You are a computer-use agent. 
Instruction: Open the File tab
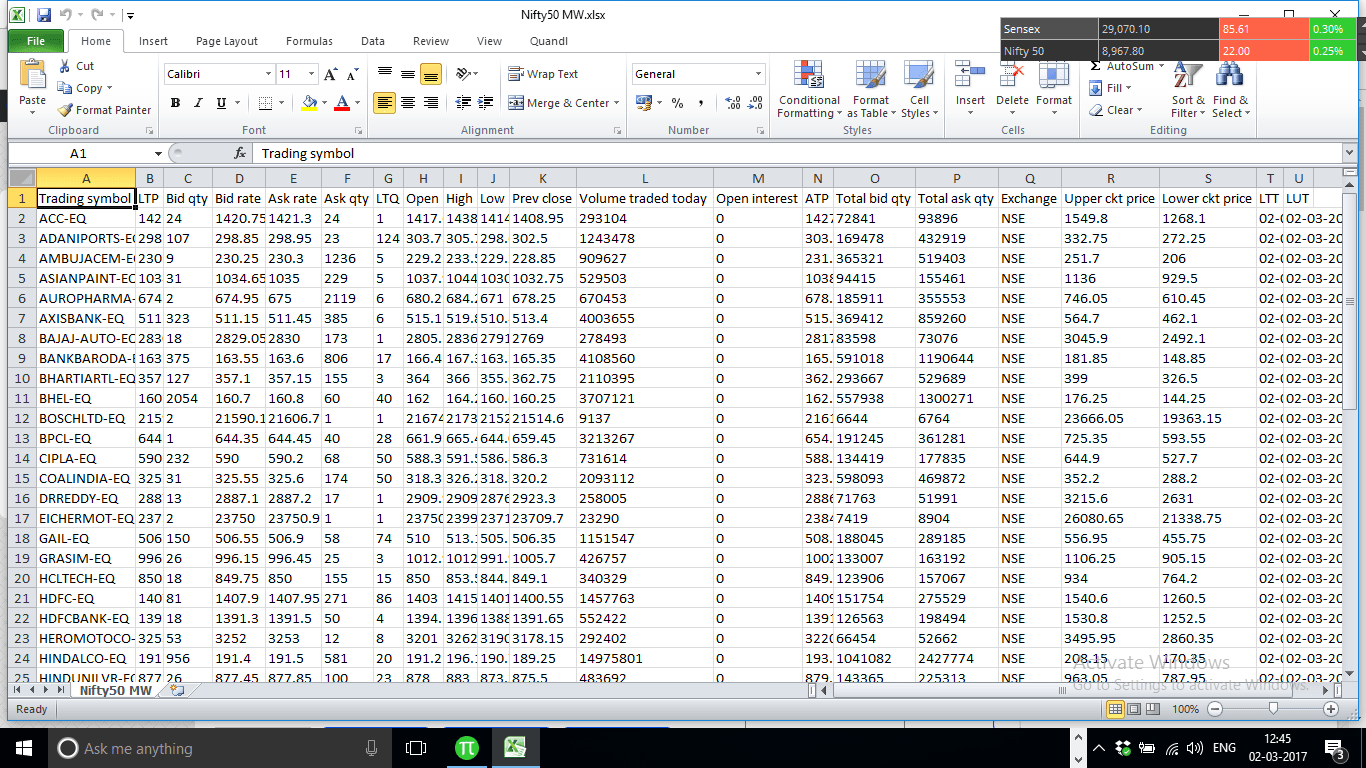[36, 41]
